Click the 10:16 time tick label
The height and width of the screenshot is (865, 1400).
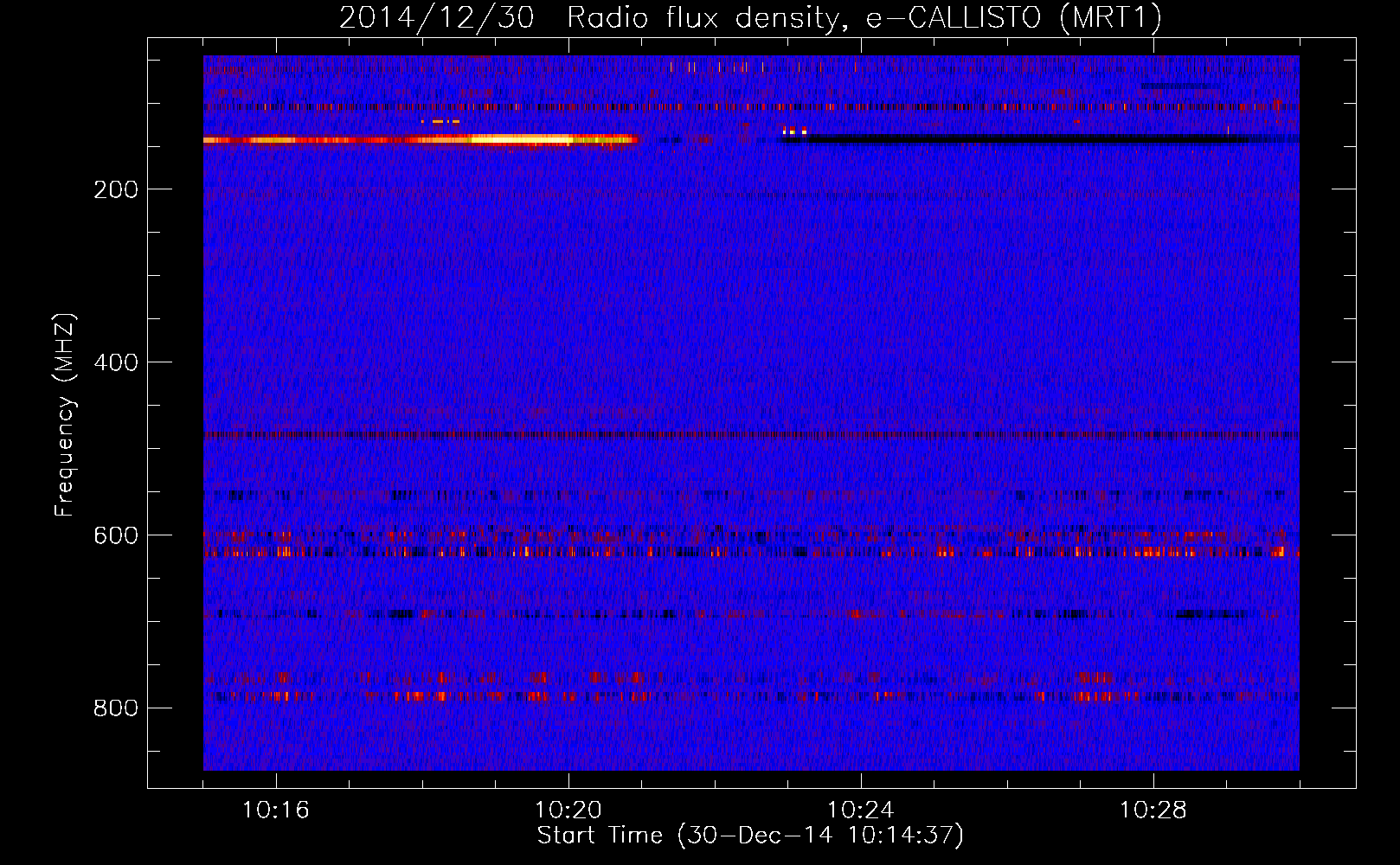tap(276, 811)
